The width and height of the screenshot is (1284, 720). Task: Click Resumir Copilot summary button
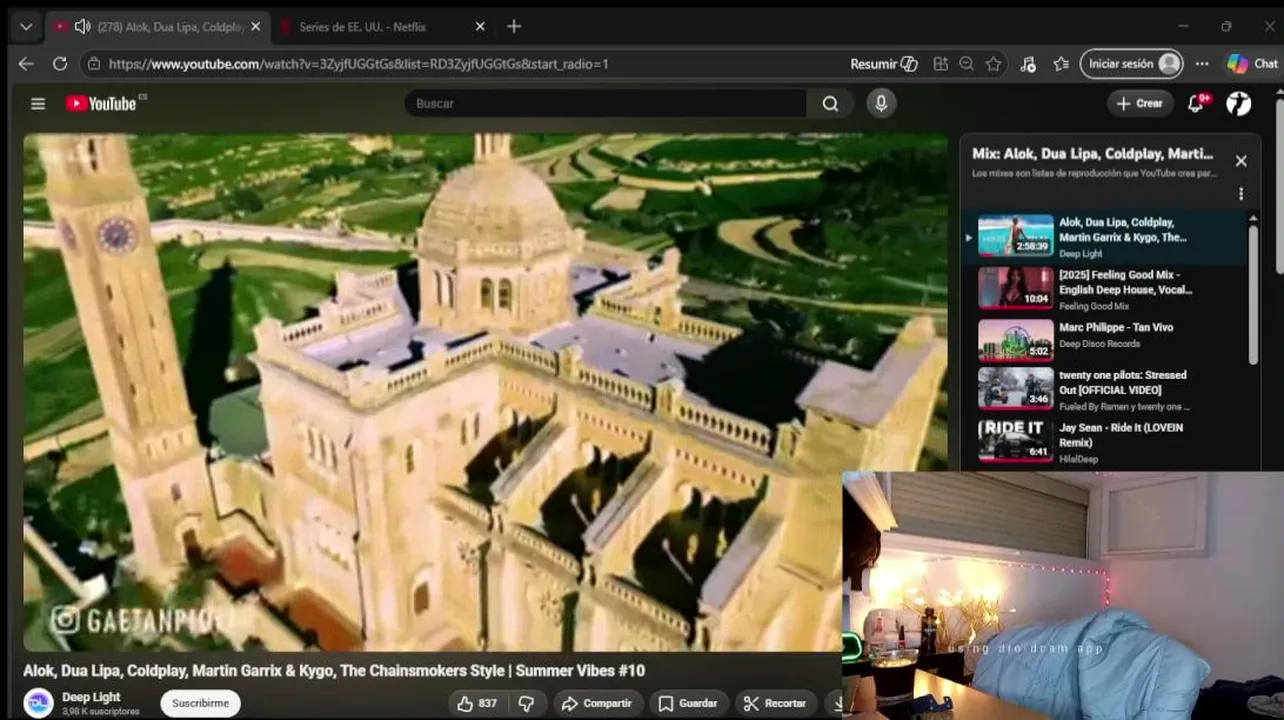click(x=884, y=64)
